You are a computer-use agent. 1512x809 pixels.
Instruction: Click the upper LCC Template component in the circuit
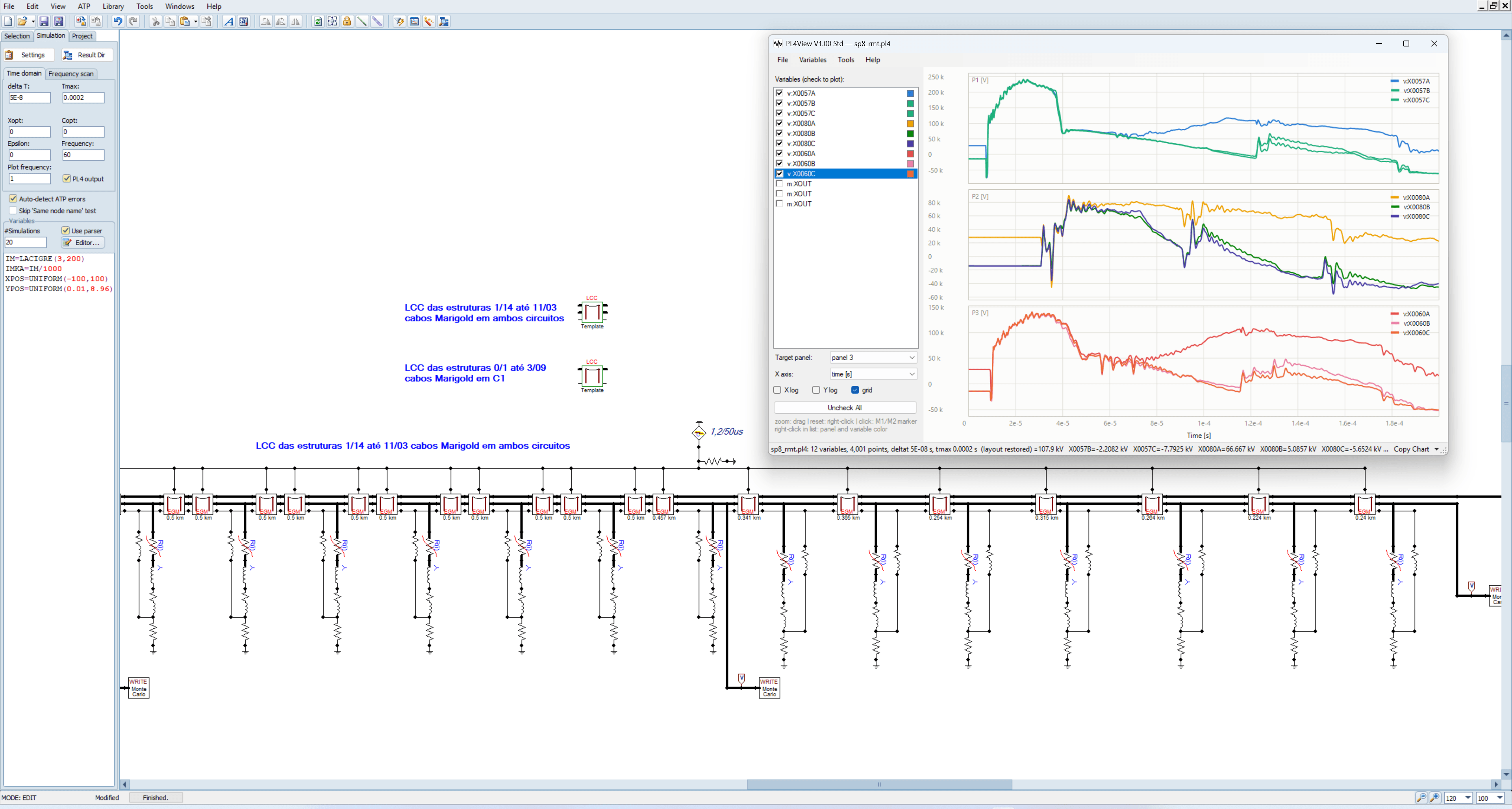pos(592,312)
